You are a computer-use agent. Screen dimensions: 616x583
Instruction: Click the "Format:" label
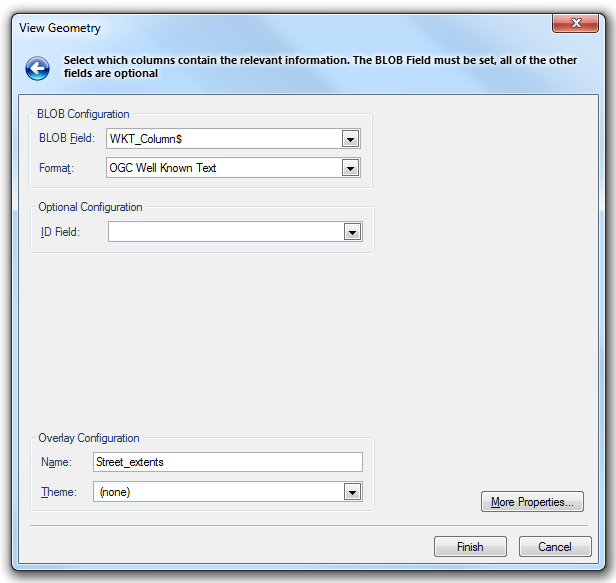(57, 168)
